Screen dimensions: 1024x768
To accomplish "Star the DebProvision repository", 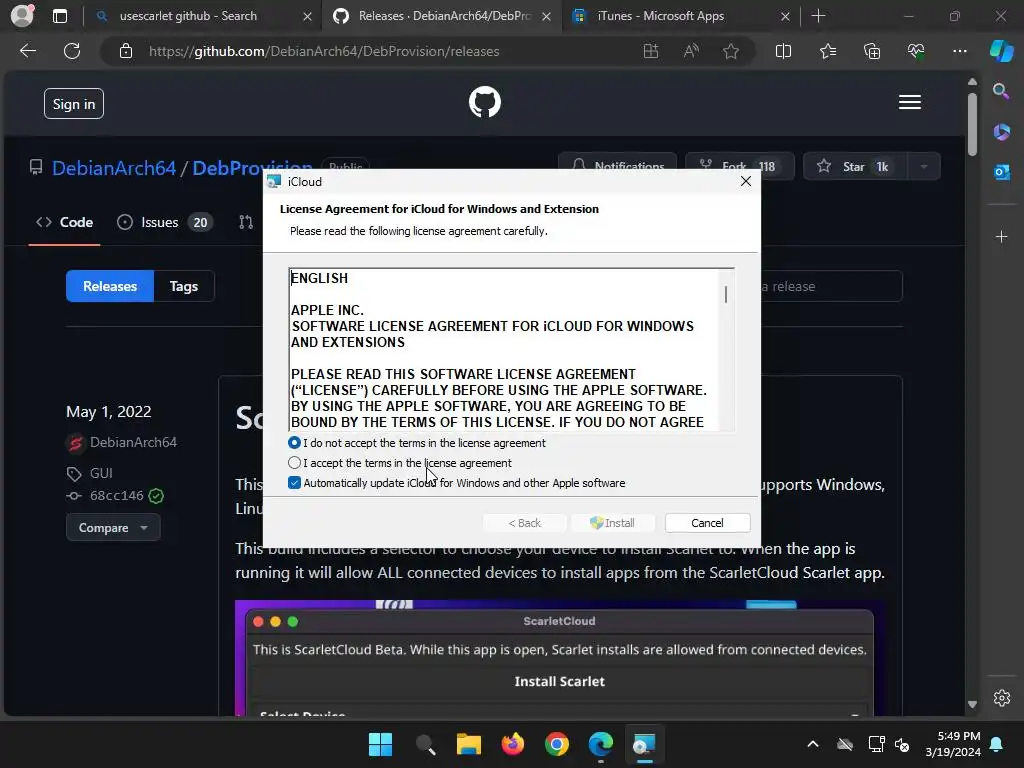I will point(855,167).
